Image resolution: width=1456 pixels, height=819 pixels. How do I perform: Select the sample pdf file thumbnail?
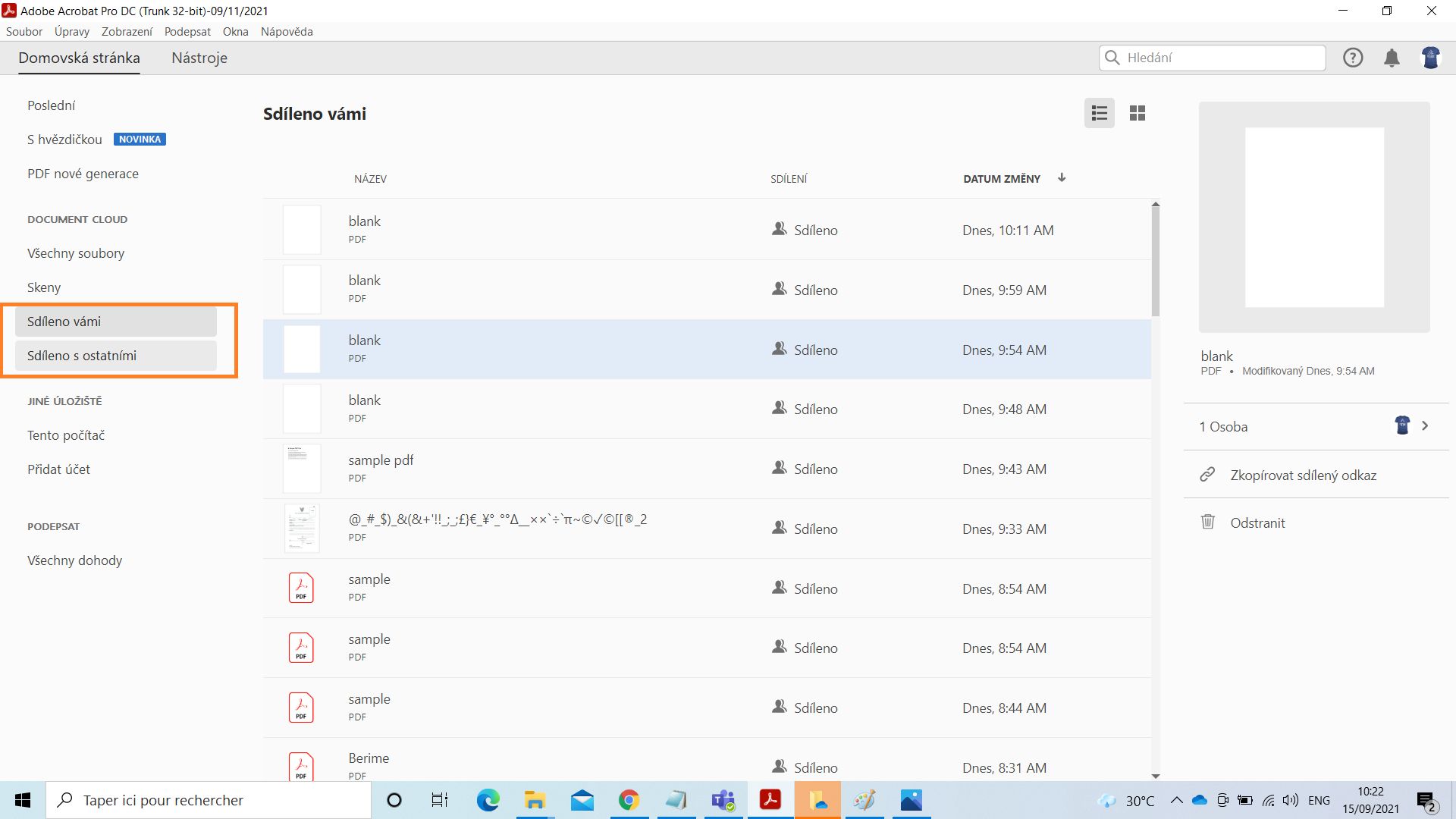302,469
